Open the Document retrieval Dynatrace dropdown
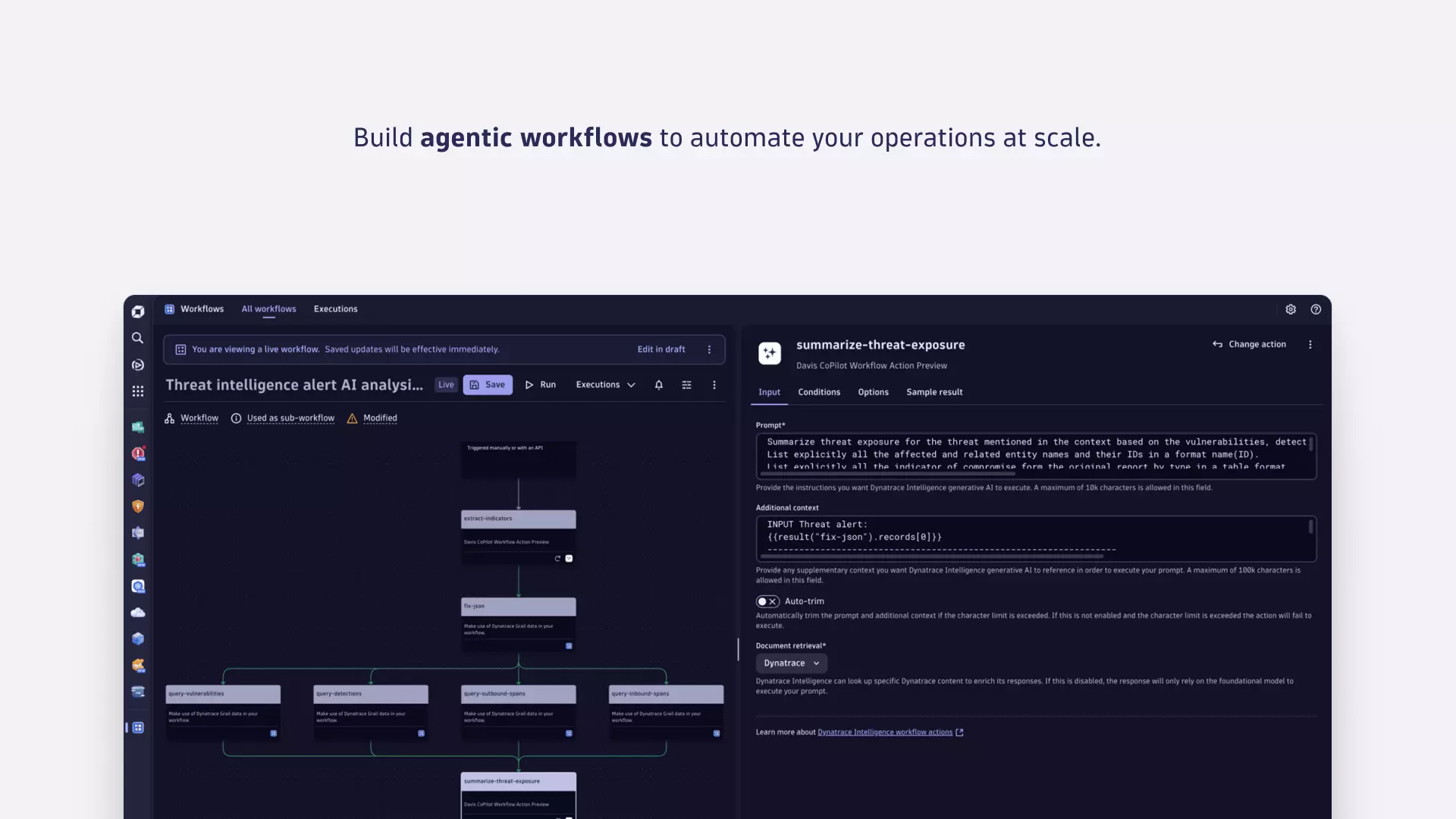The width and height of the screenshot is (1456, 819). tap(790, 663)
